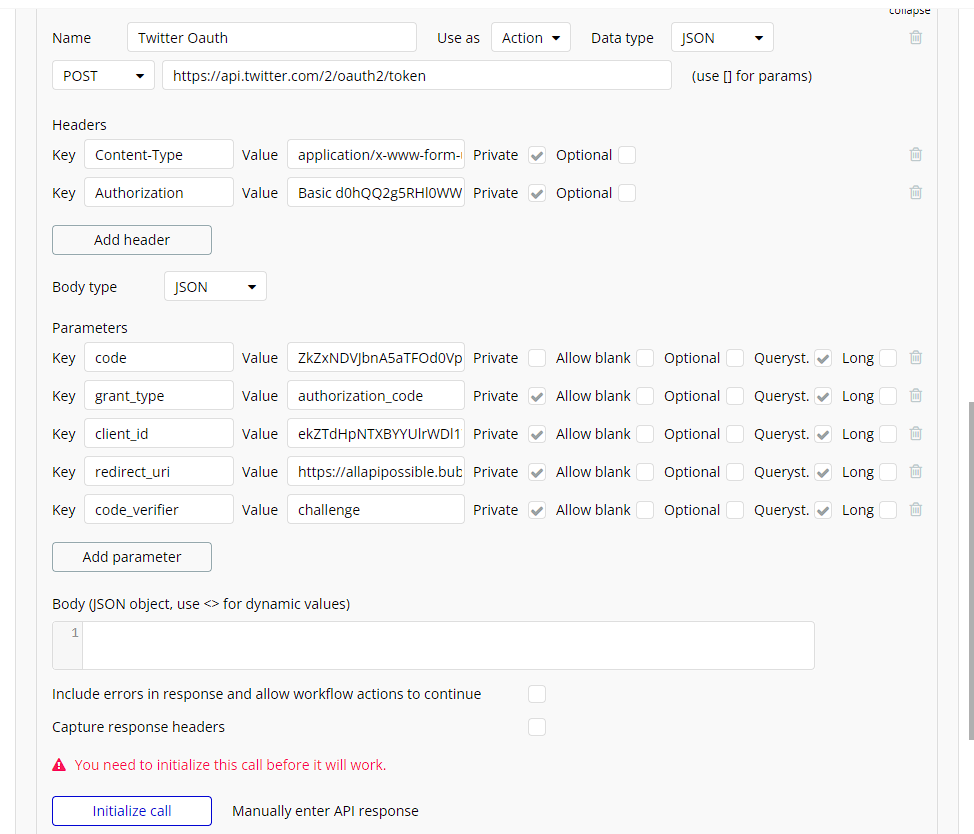The width and height of the screenshot is (974, 834).
Task: Open the Data type JSON dropdown
Action: coord(722,38)
